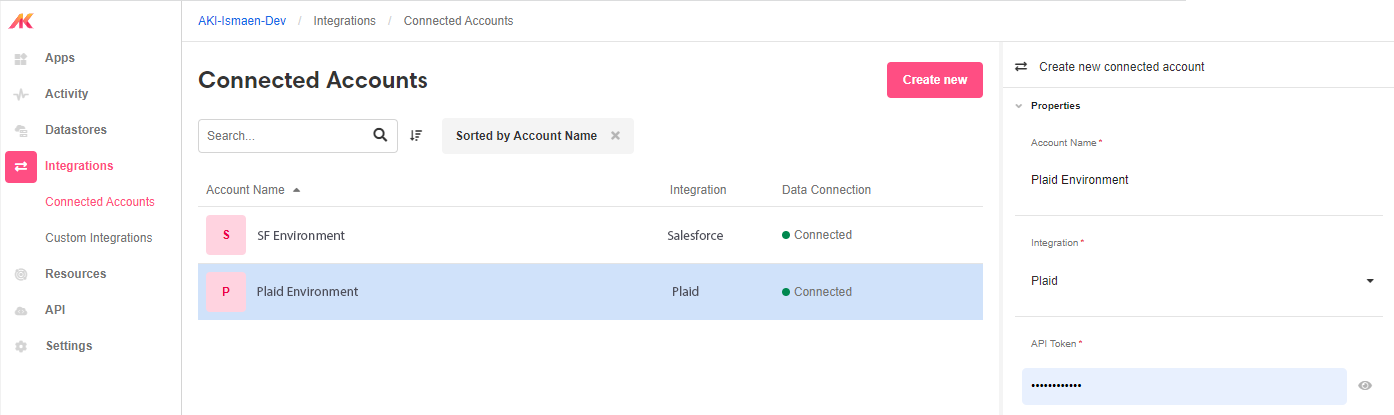The width and height of the screenshot is (1394, 415).
Task: Open the Apps section icon
Action: coord(20,59)
